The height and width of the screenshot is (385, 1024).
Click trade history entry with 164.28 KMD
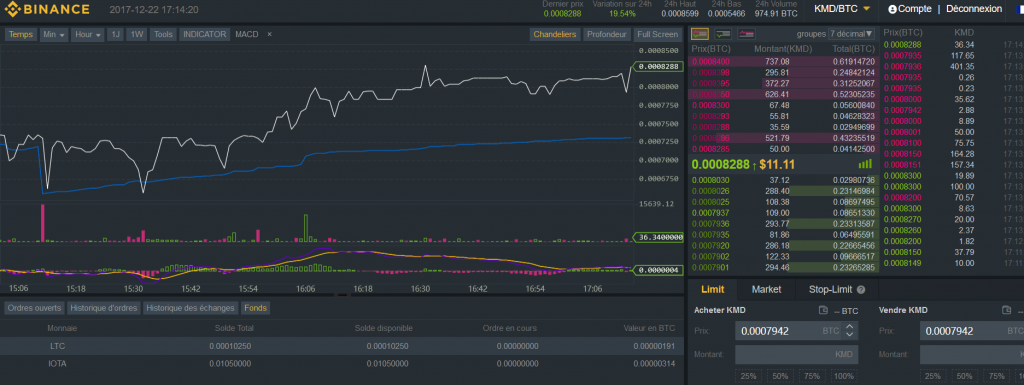pyautogui.click(x=953, y=153)
